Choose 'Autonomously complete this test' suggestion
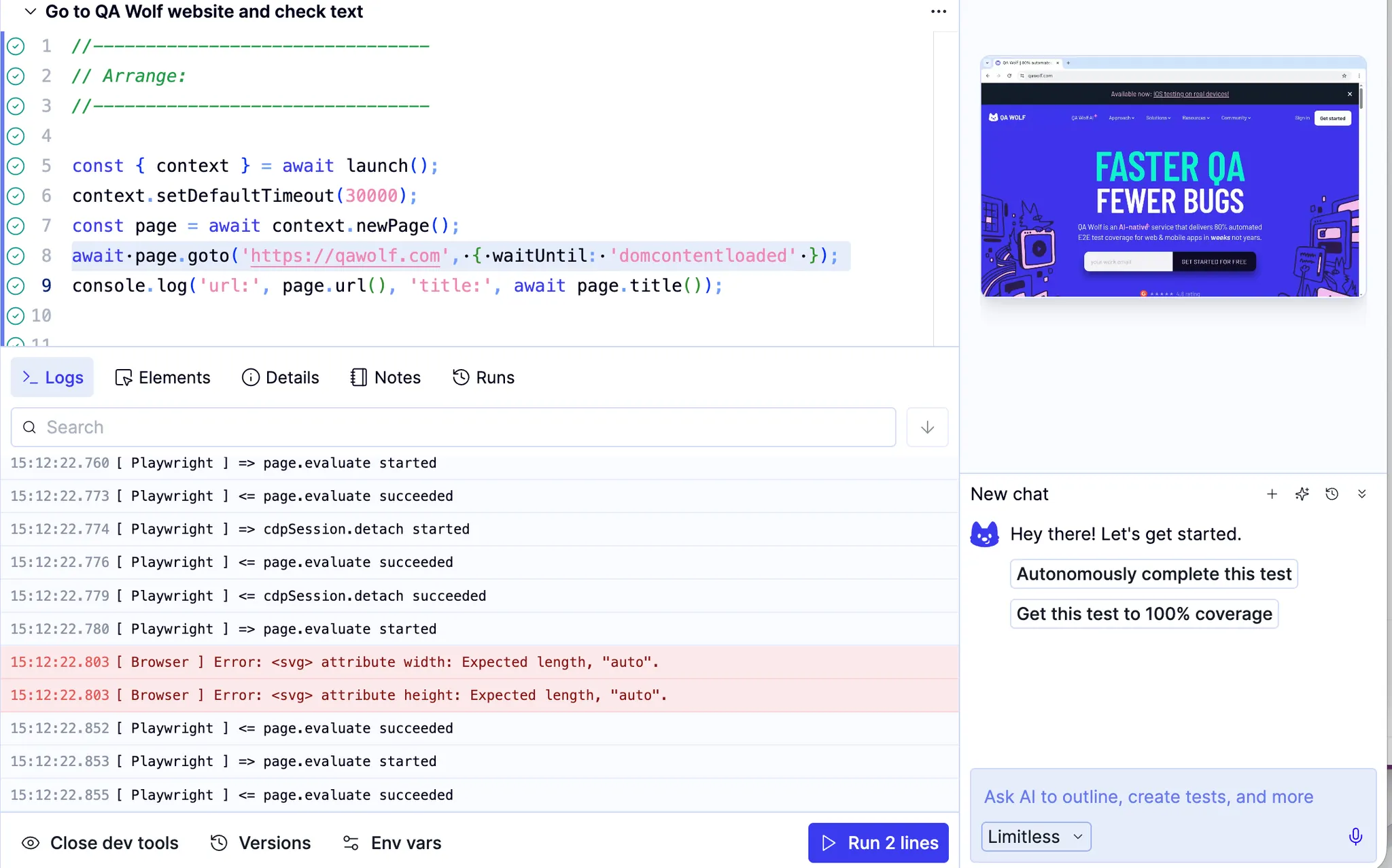Viewport: 1392px width, 868px height. (1153, 574)
